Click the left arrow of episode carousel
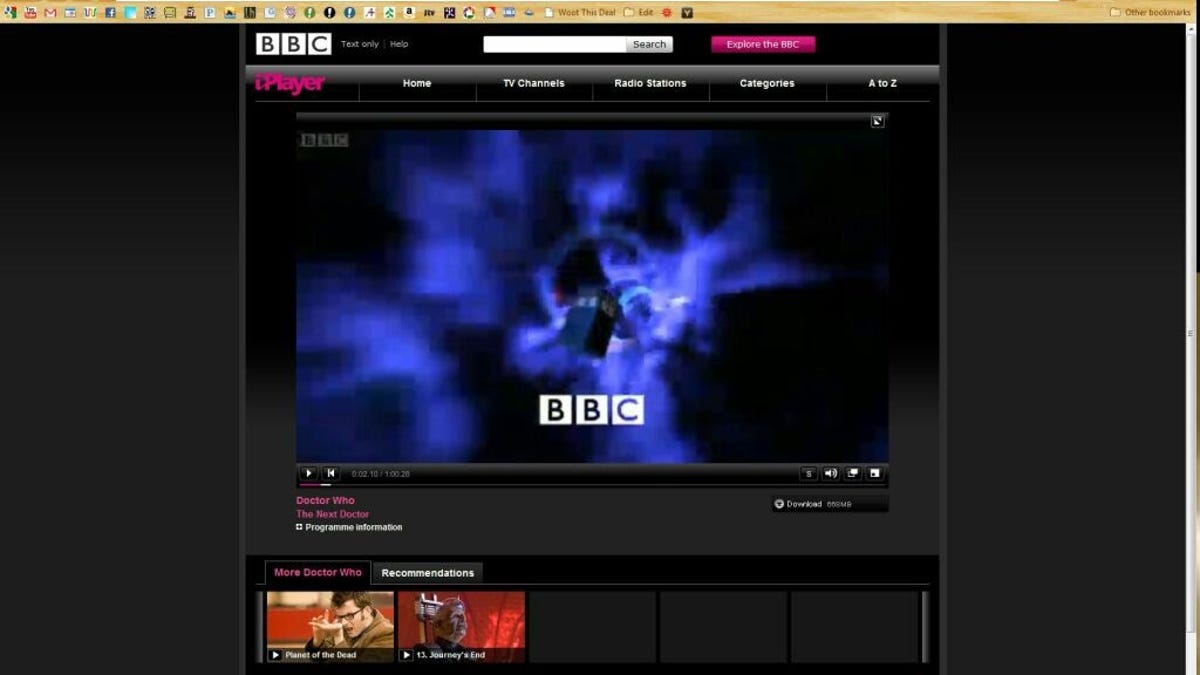1200x675 pixels. tap(260, 626)
